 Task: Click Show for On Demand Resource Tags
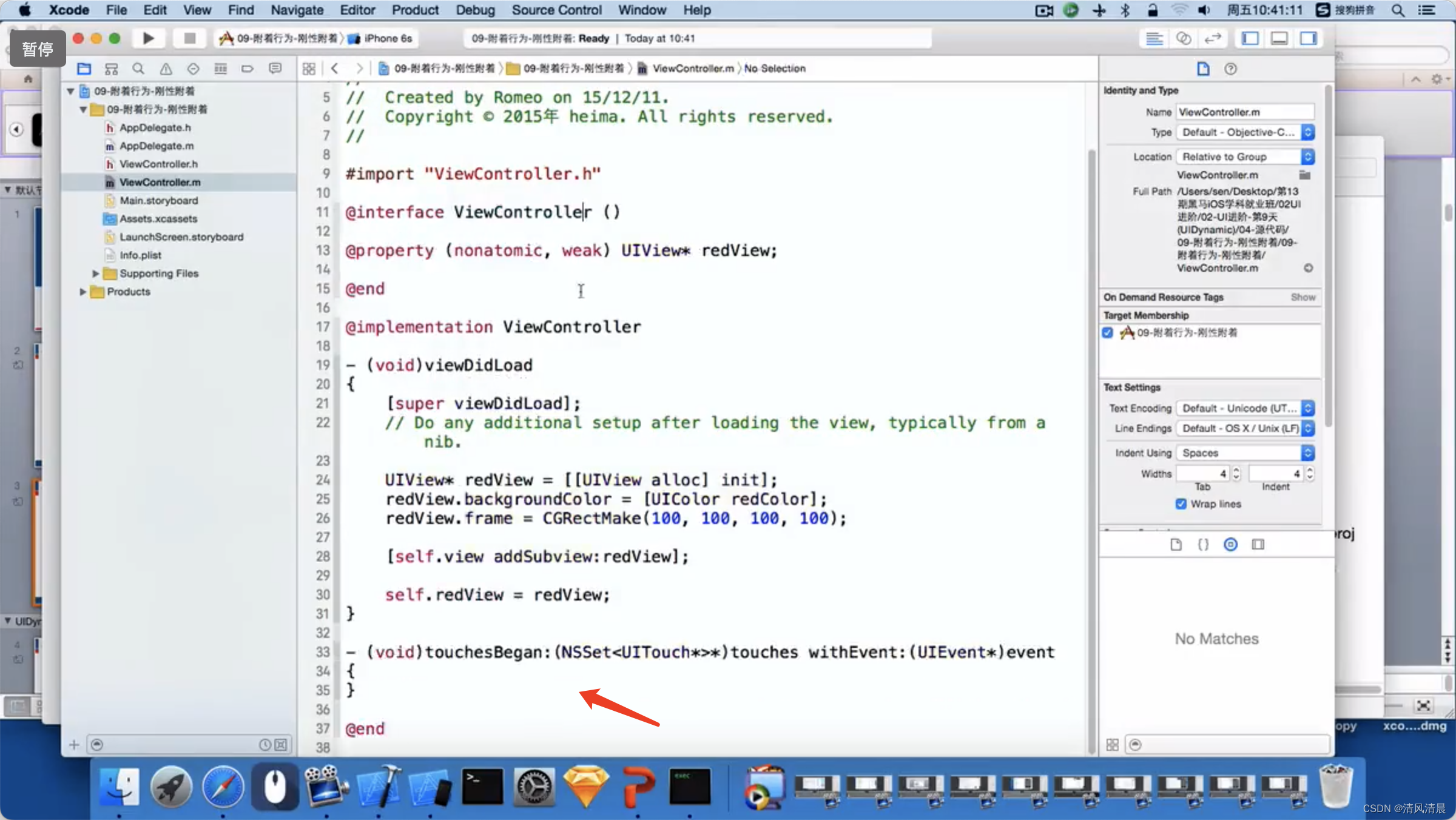click(1303, 297)
